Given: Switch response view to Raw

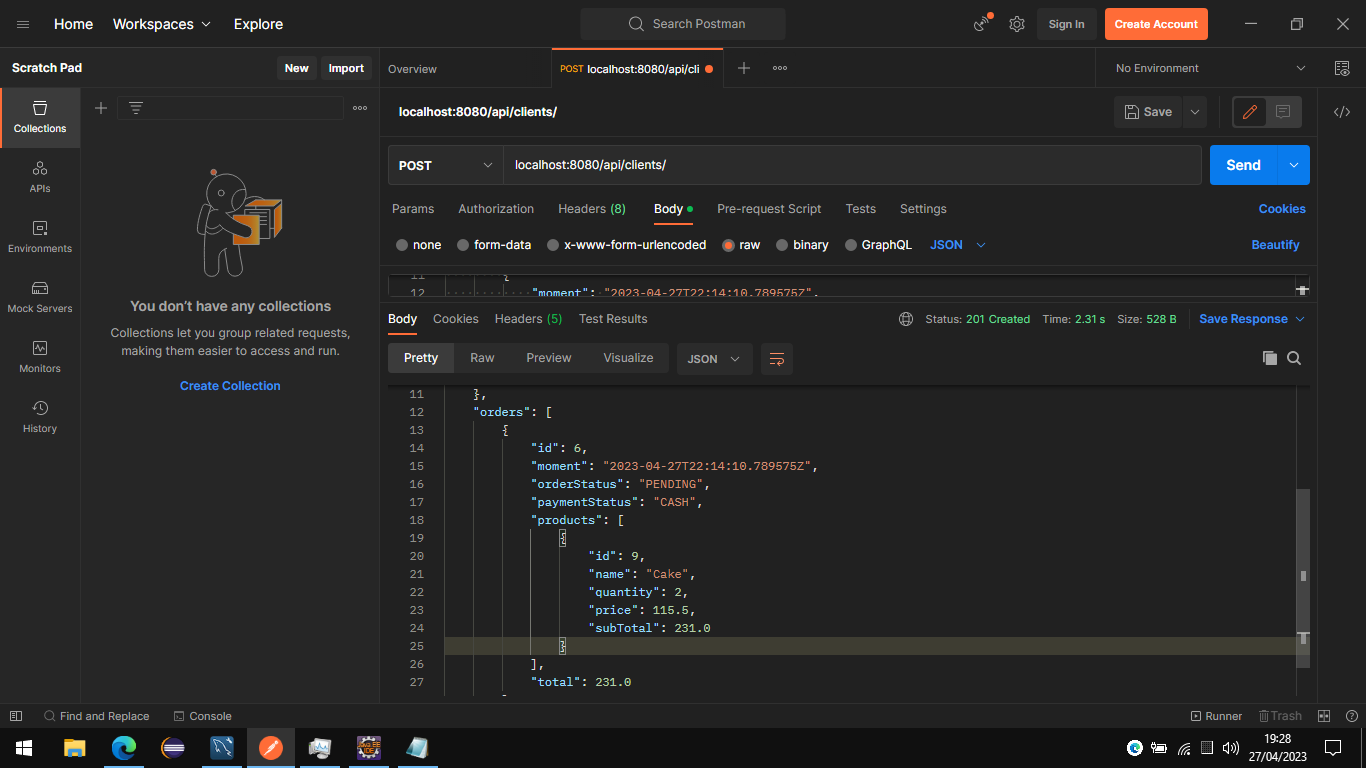Looking at the screenshot, I should click(x=482, y=358).
